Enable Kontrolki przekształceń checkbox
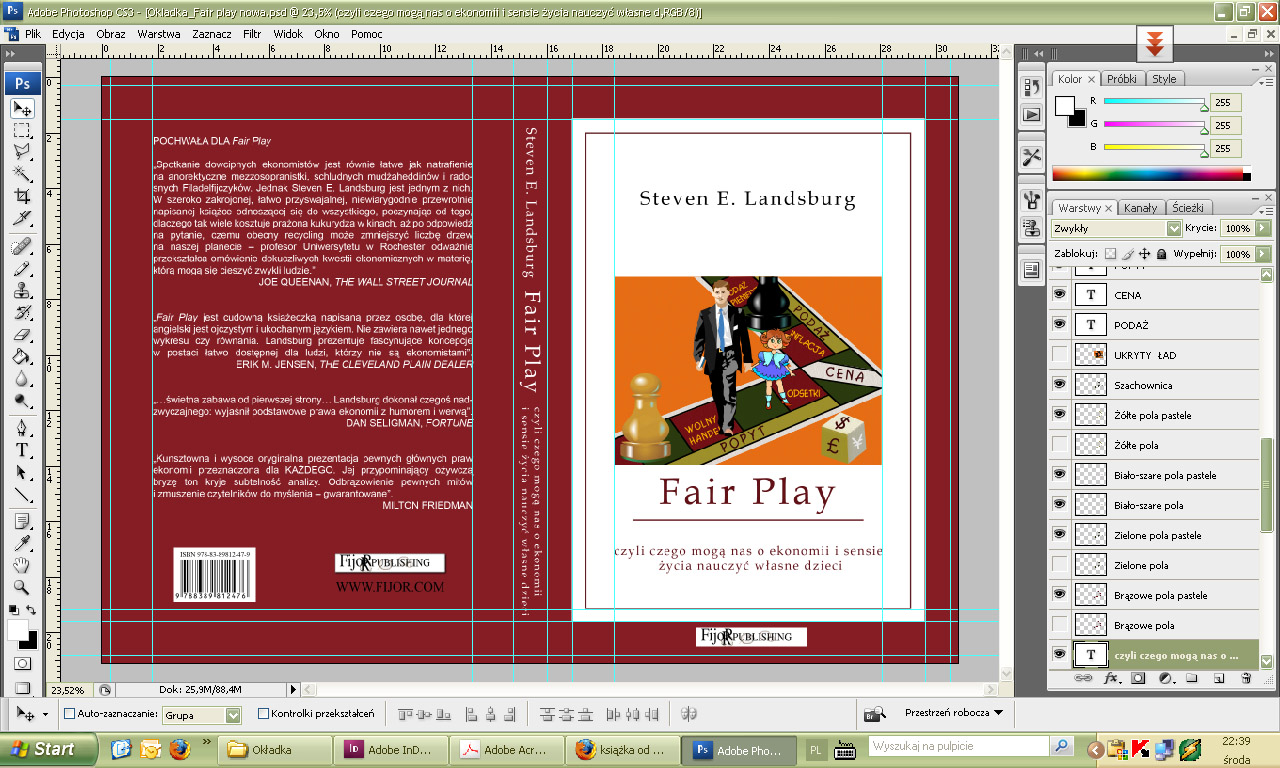1280x768 pixels. [263, 714]
